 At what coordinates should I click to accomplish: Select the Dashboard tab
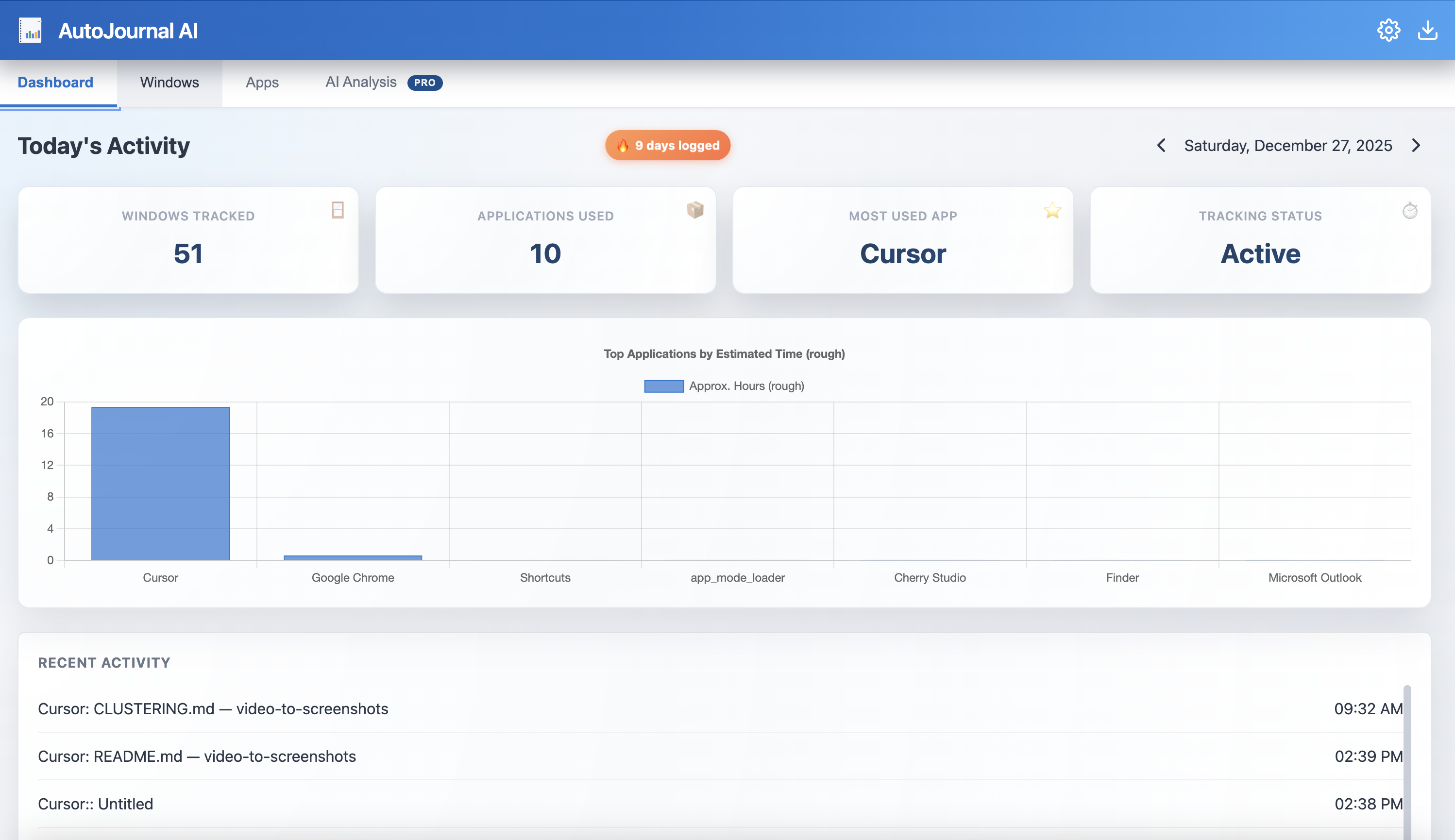55,83
